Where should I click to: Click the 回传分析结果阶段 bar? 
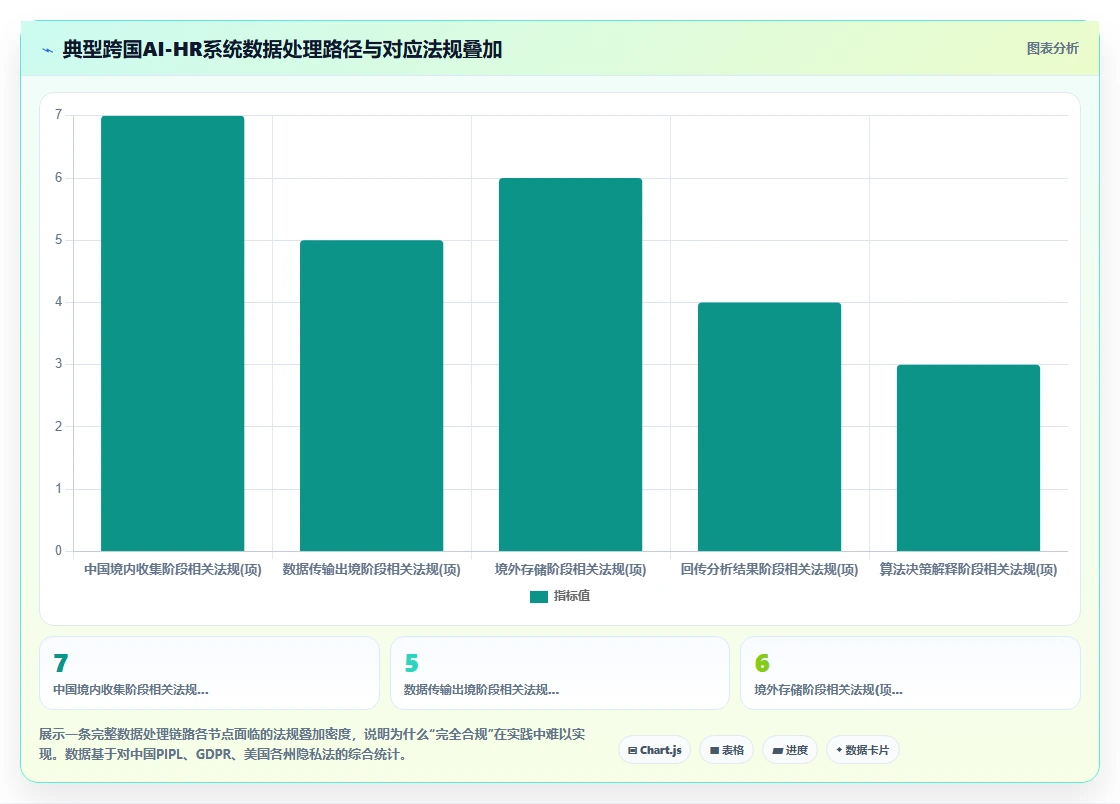click(769, 426)
